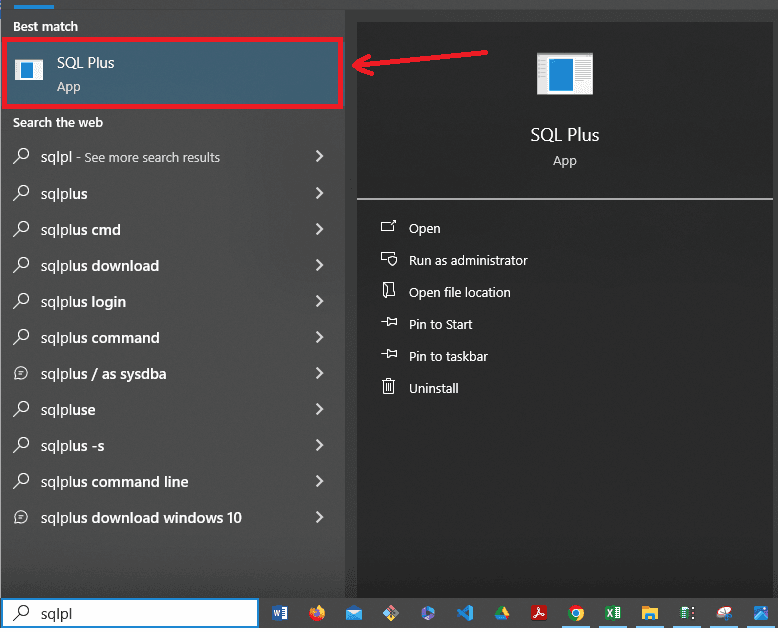The height and width of the screenshot is (632, 778).
Task: Open Google Drive from the taskbar
Action: (501, 613)
